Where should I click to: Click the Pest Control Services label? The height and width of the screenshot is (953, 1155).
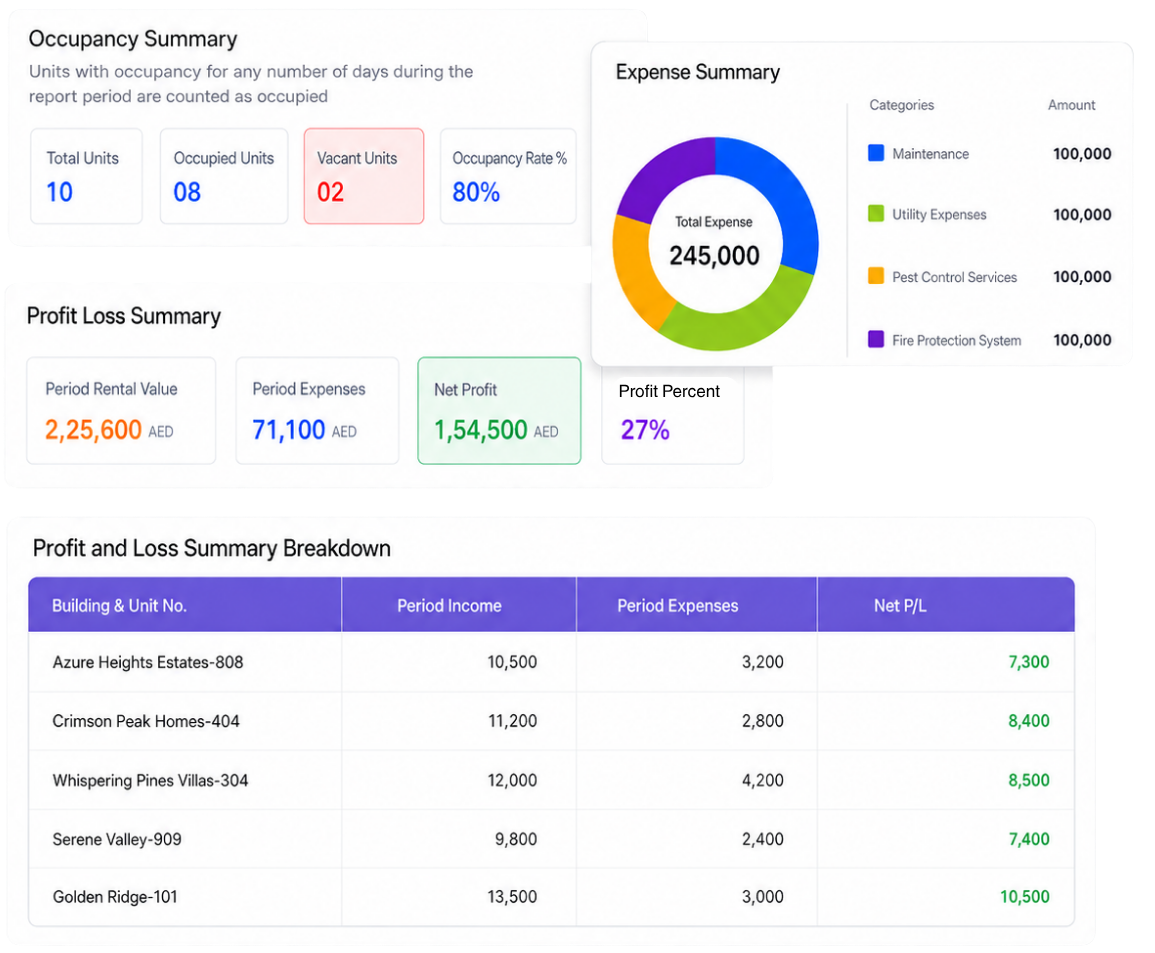(x=955, y=277)
